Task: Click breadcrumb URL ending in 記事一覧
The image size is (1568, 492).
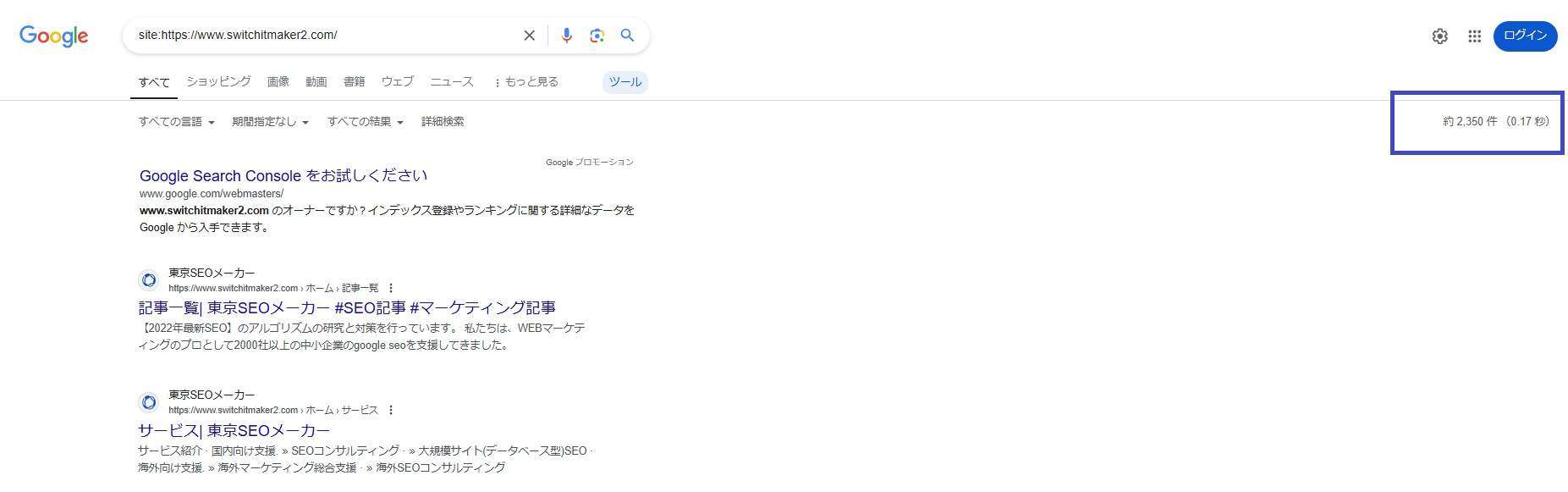Action: pos(273,288)
